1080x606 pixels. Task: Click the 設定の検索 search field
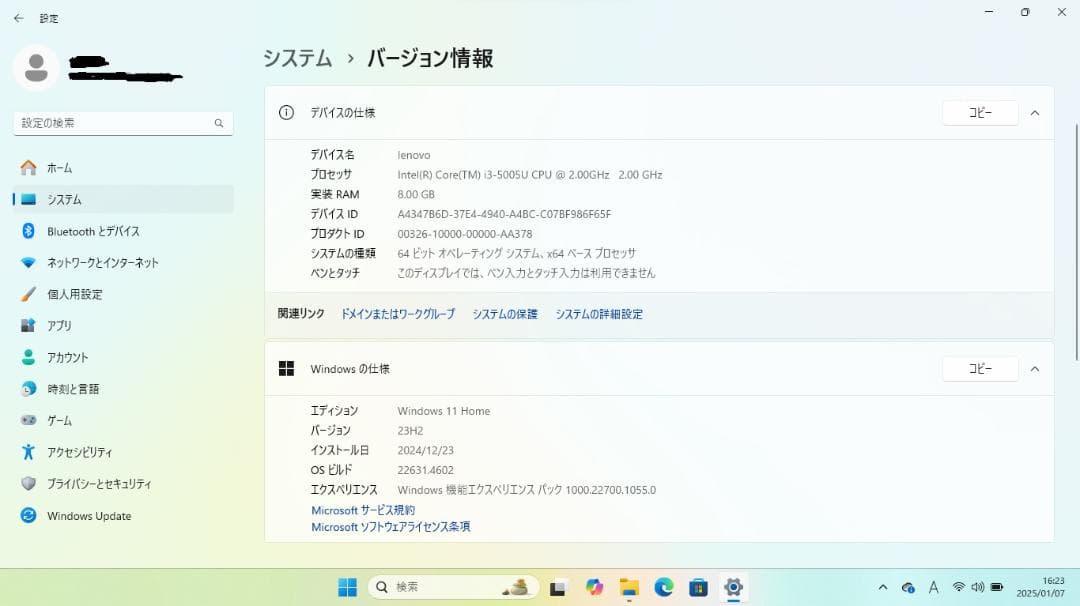[122, 122]
